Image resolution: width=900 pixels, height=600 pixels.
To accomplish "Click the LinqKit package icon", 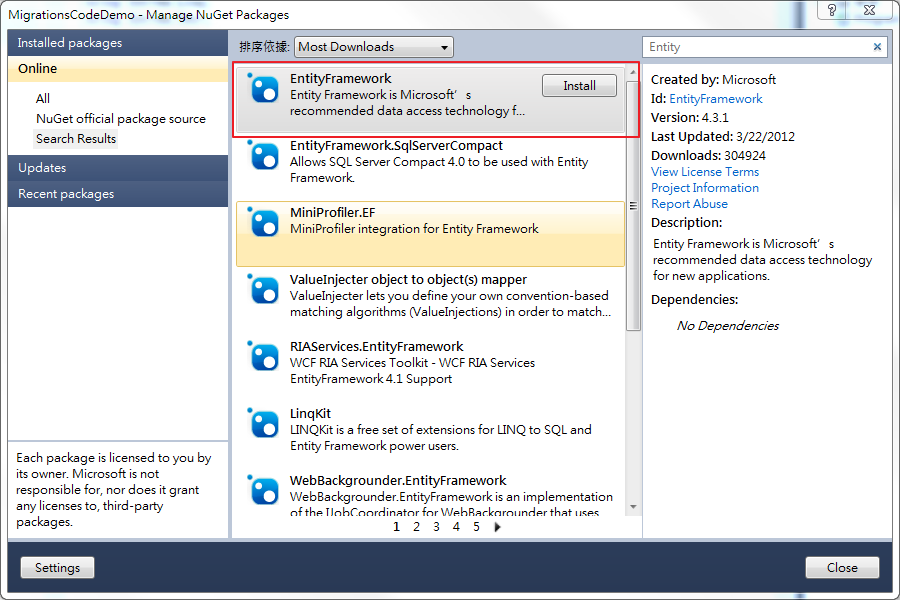I will pyautogui.click(x=264, y=424).
